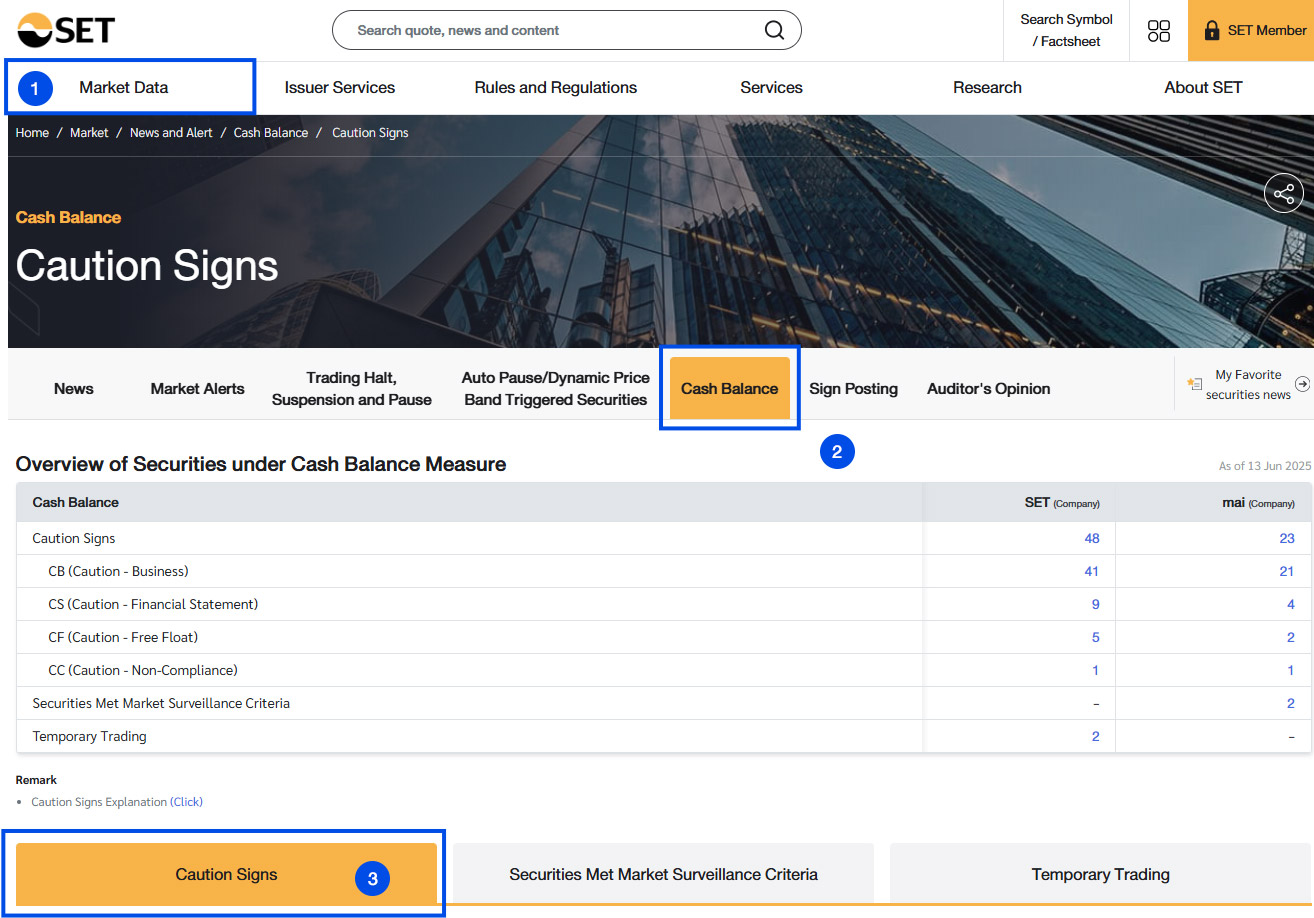Click the As of 13 Jun 2025 text

click(1265, 466)
